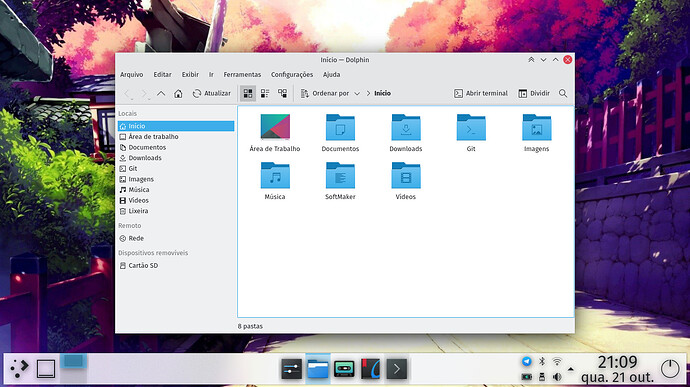Open Bluetooth tray icon
690x387 pixels.
coord(542,361)
